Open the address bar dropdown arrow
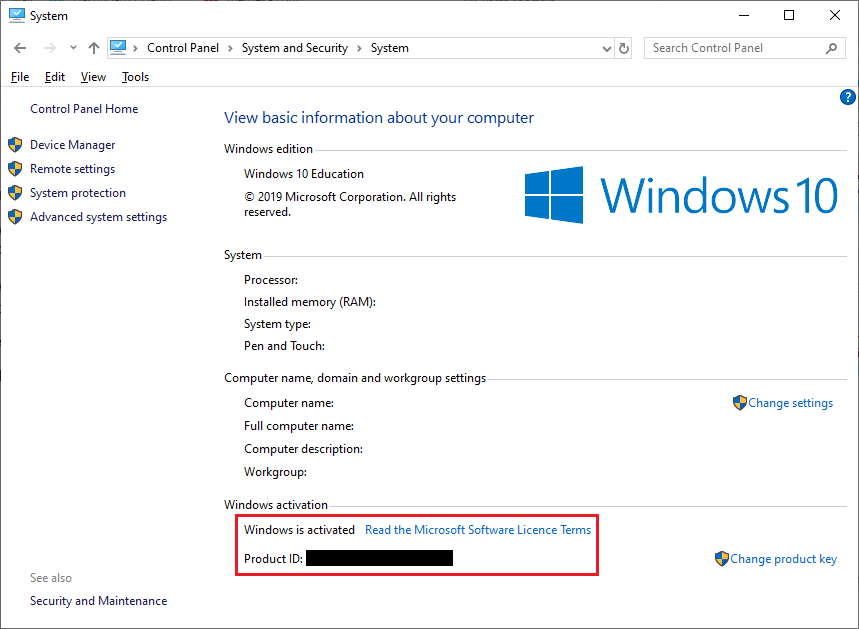The height and width of the screenshot is (629, 859). 605,47
